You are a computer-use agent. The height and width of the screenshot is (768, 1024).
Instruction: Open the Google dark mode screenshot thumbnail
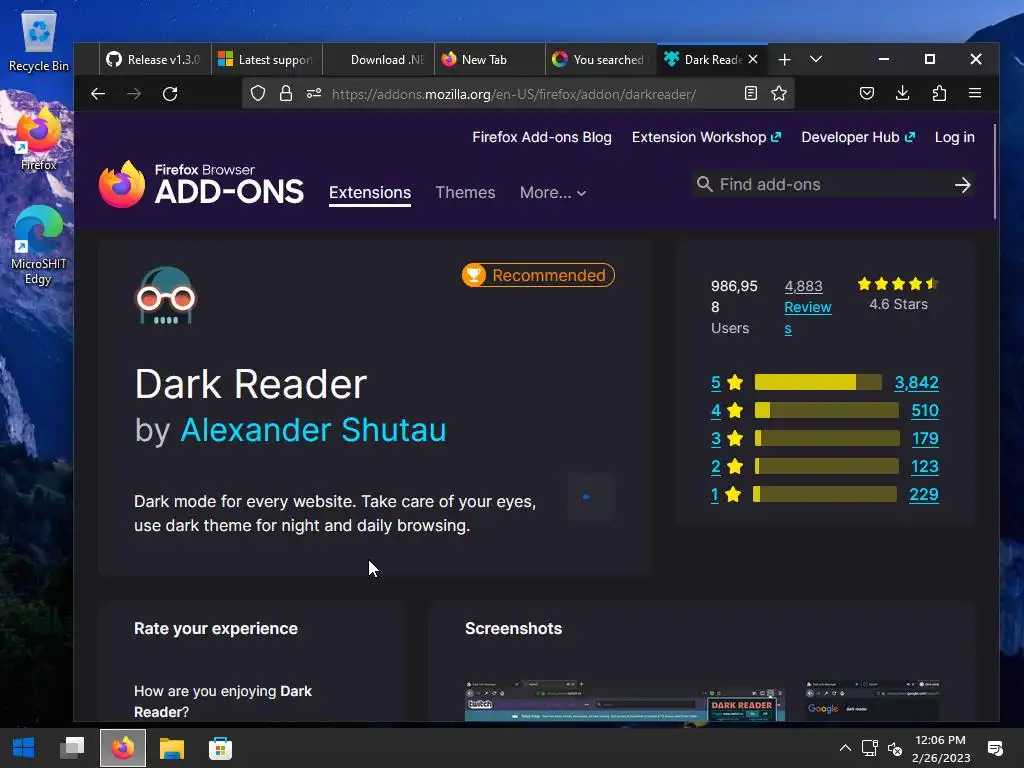point(872,701)
